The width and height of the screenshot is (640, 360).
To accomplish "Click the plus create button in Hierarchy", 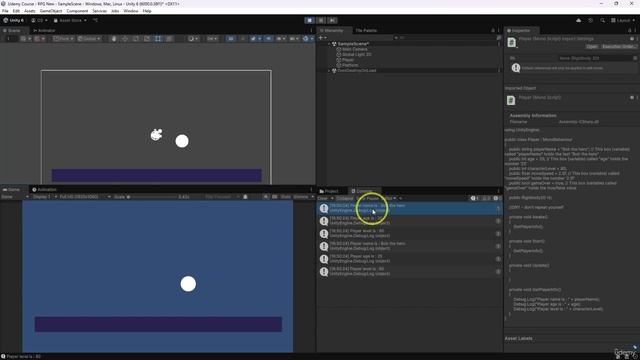I will click(x=322, y=38).
